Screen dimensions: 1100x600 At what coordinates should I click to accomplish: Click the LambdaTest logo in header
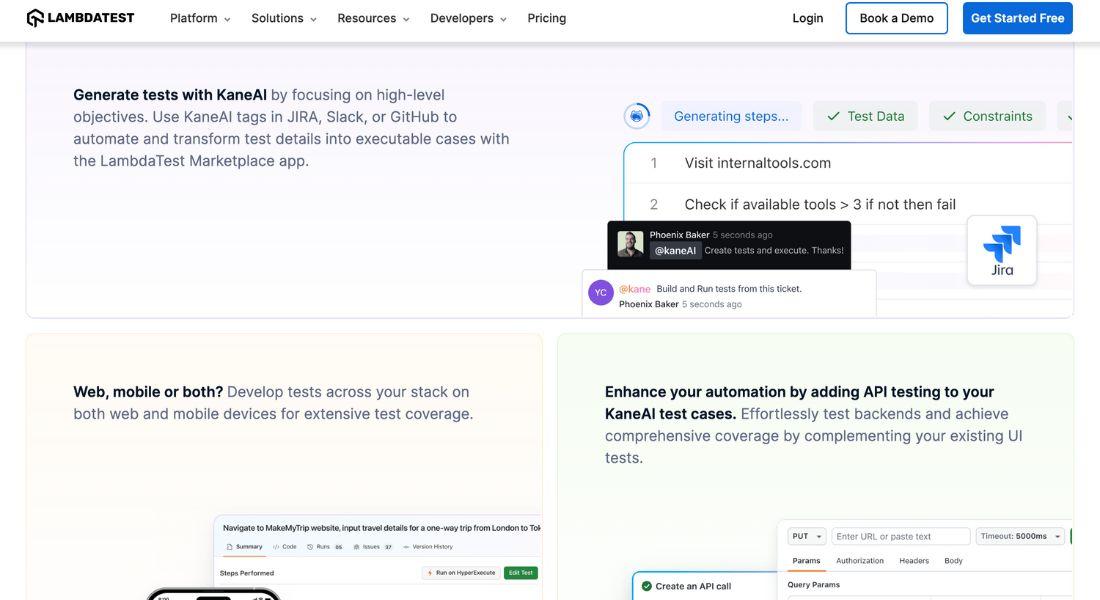point(80,18)
